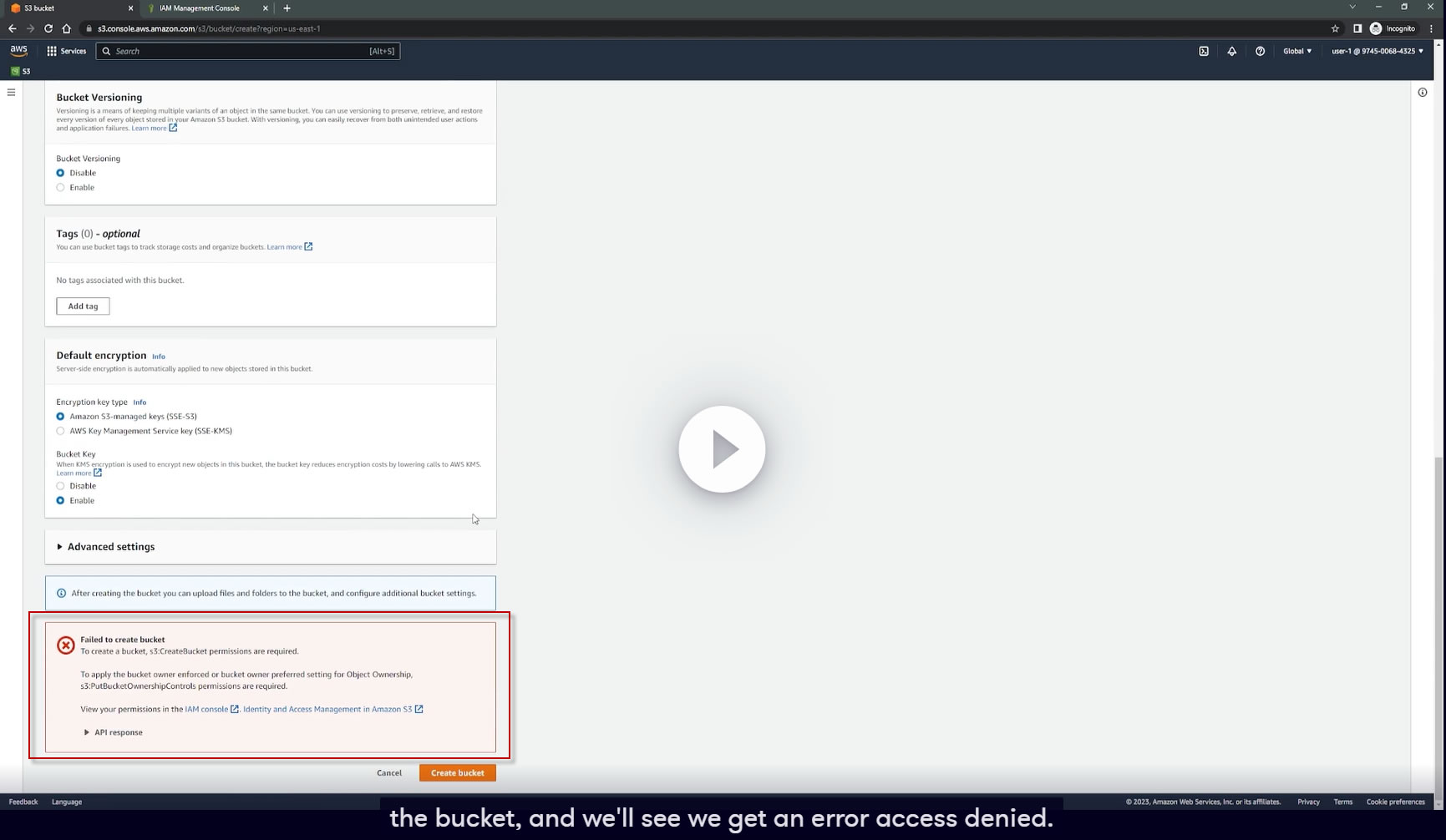Open the side navigation hamburger menu
Screen dimensions: 1446x840
click(11, 92)
